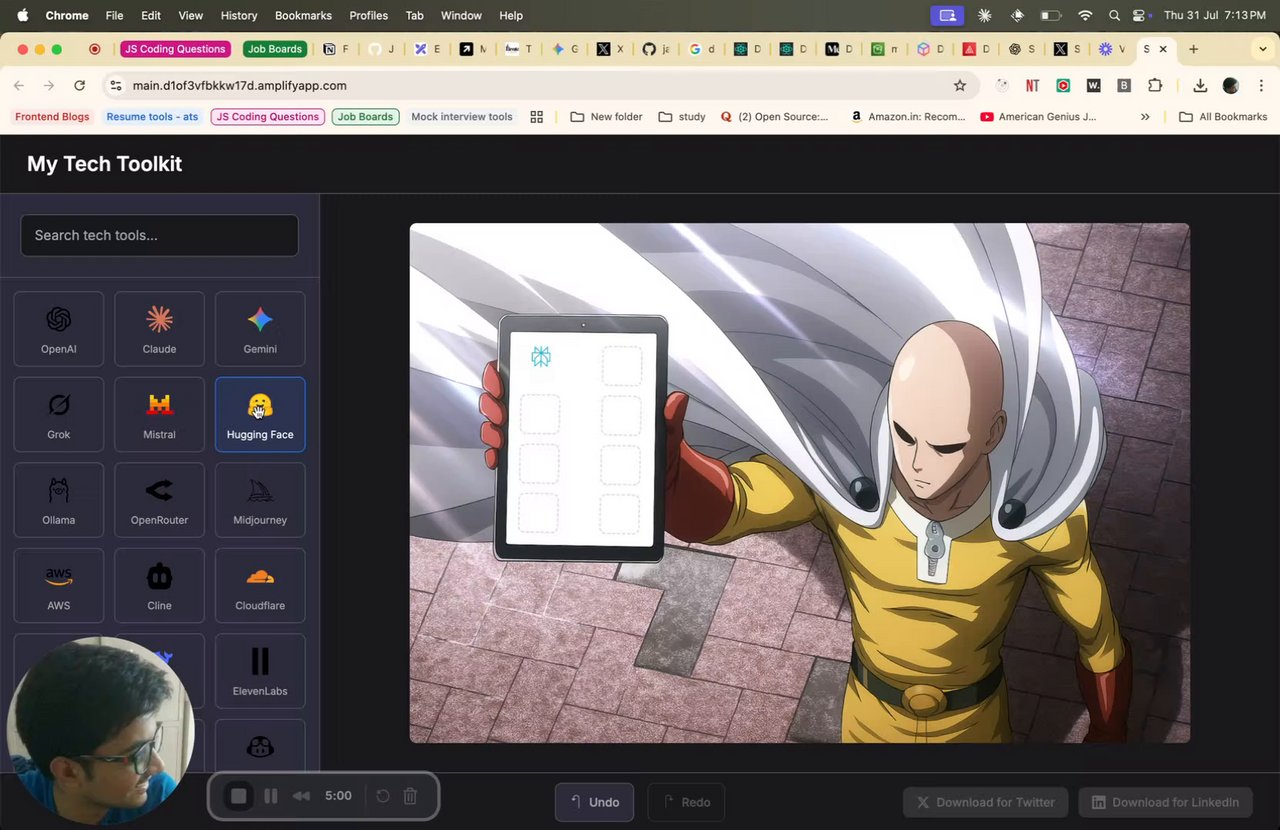
Task: Open the Chrome profile avatar
Action: [1231, 86]
